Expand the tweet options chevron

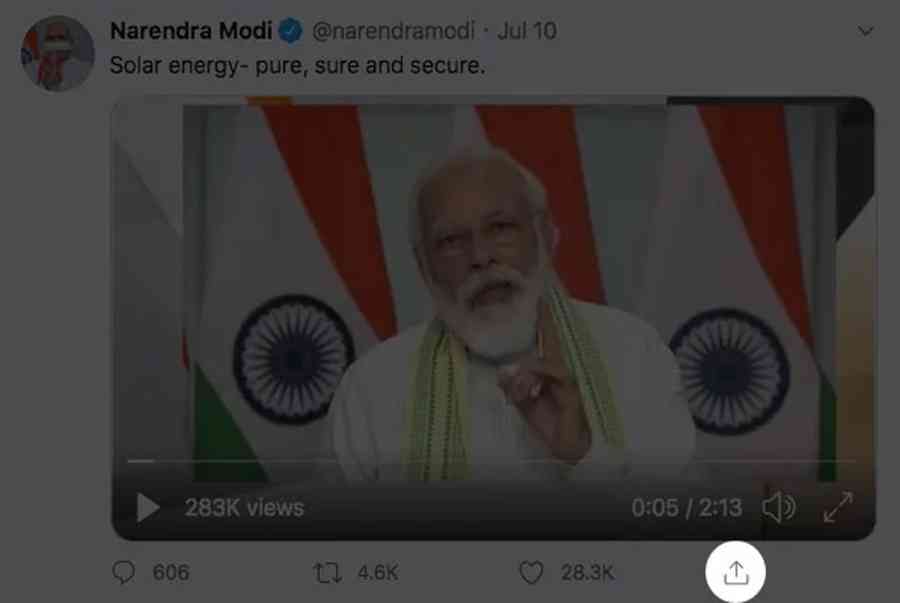[x=866, y=32]
